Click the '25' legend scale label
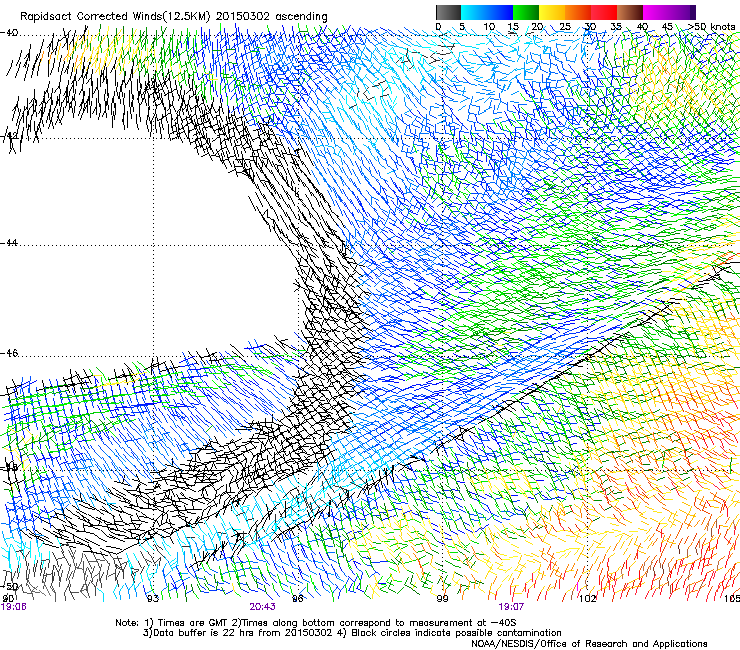Screen dimensions: 740x650 (565, 27)
